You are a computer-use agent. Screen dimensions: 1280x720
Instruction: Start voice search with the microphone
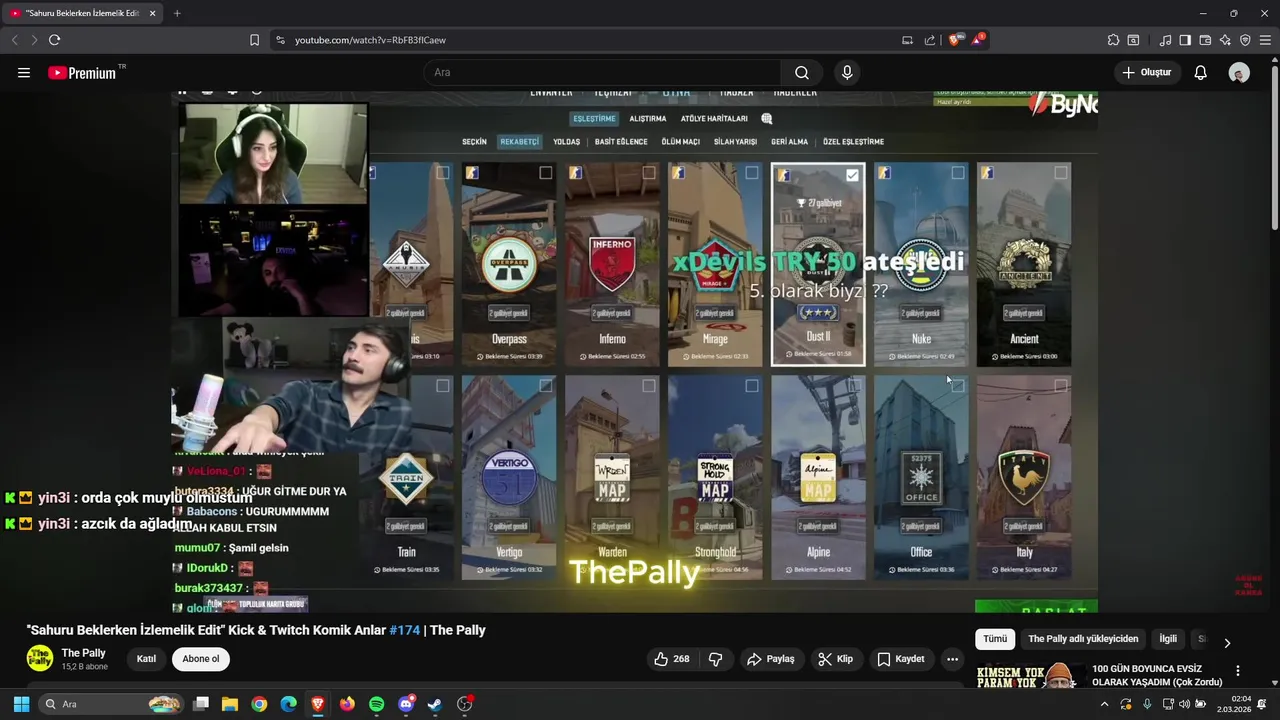[847, 73]
